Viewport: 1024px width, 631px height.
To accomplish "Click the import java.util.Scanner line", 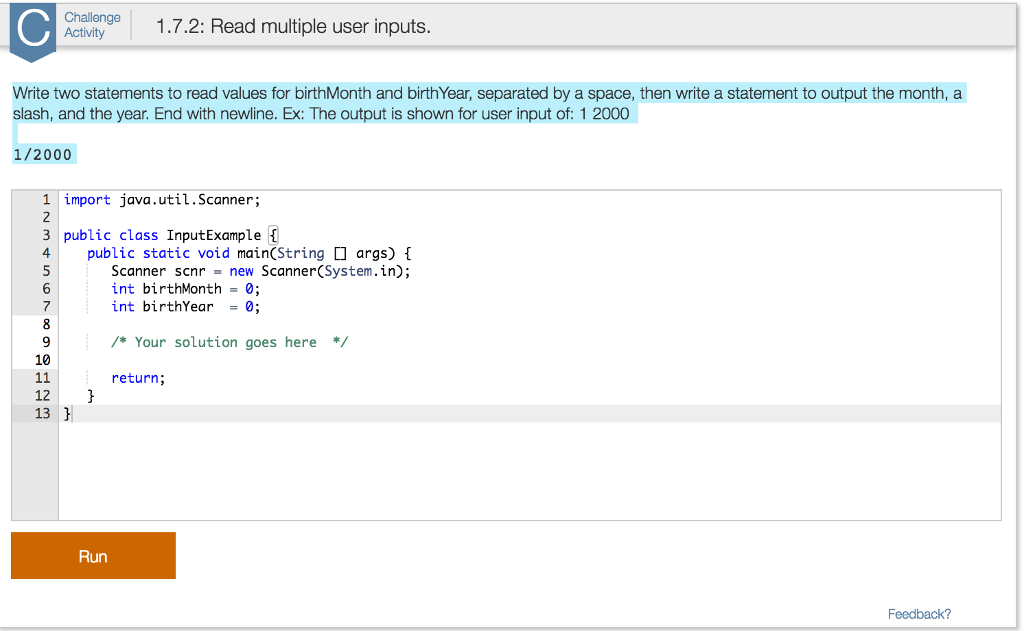I will [x=162, y=199].
